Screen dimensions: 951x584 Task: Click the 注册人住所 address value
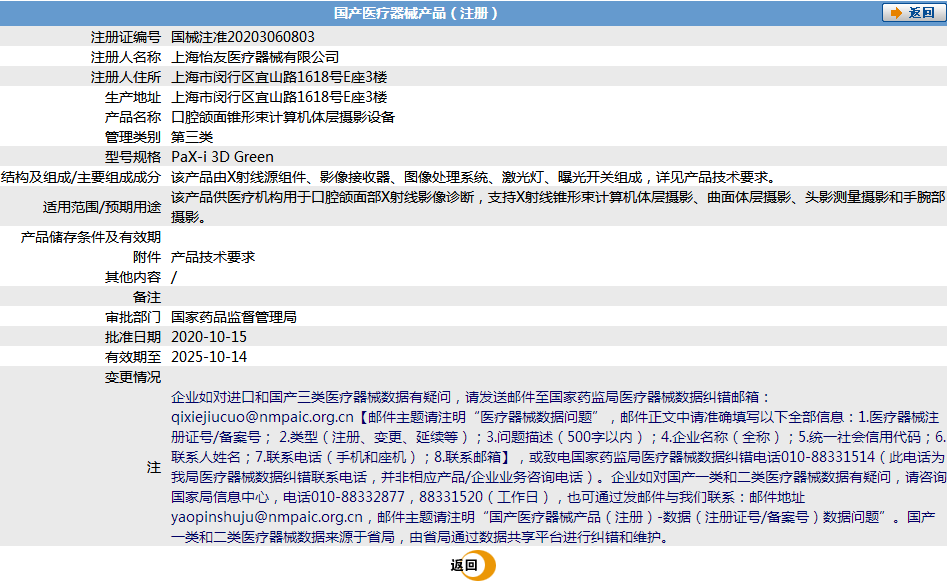click(279, 77)
